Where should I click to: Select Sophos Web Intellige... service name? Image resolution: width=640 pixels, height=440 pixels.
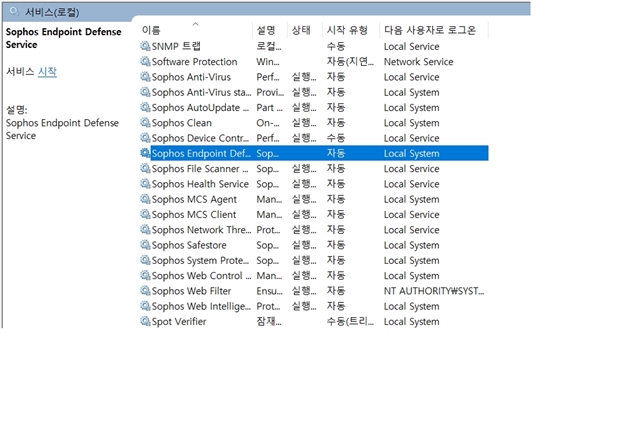pyautogui.click(x=201, y=307)
